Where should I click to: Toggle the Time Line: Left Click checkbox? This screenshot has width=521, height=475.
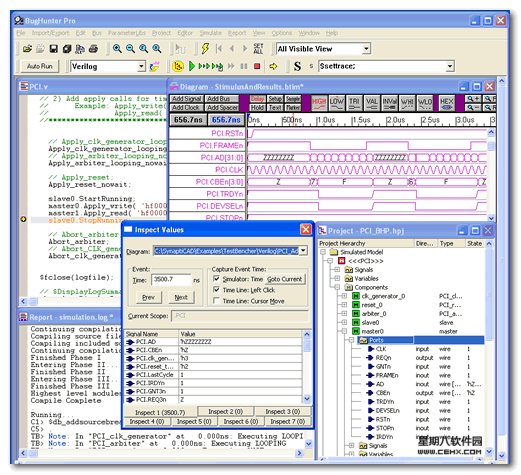216,290
